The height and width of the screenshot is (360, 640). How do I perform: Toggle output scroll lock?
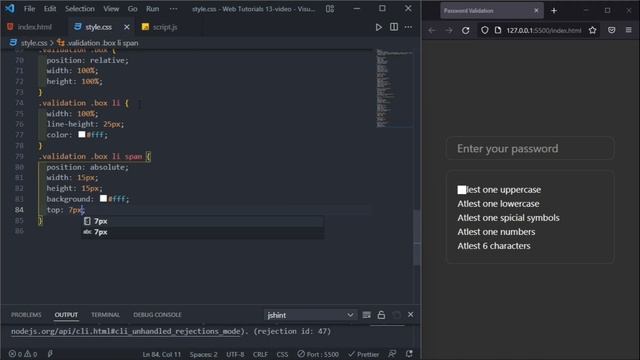pos(381,315)
